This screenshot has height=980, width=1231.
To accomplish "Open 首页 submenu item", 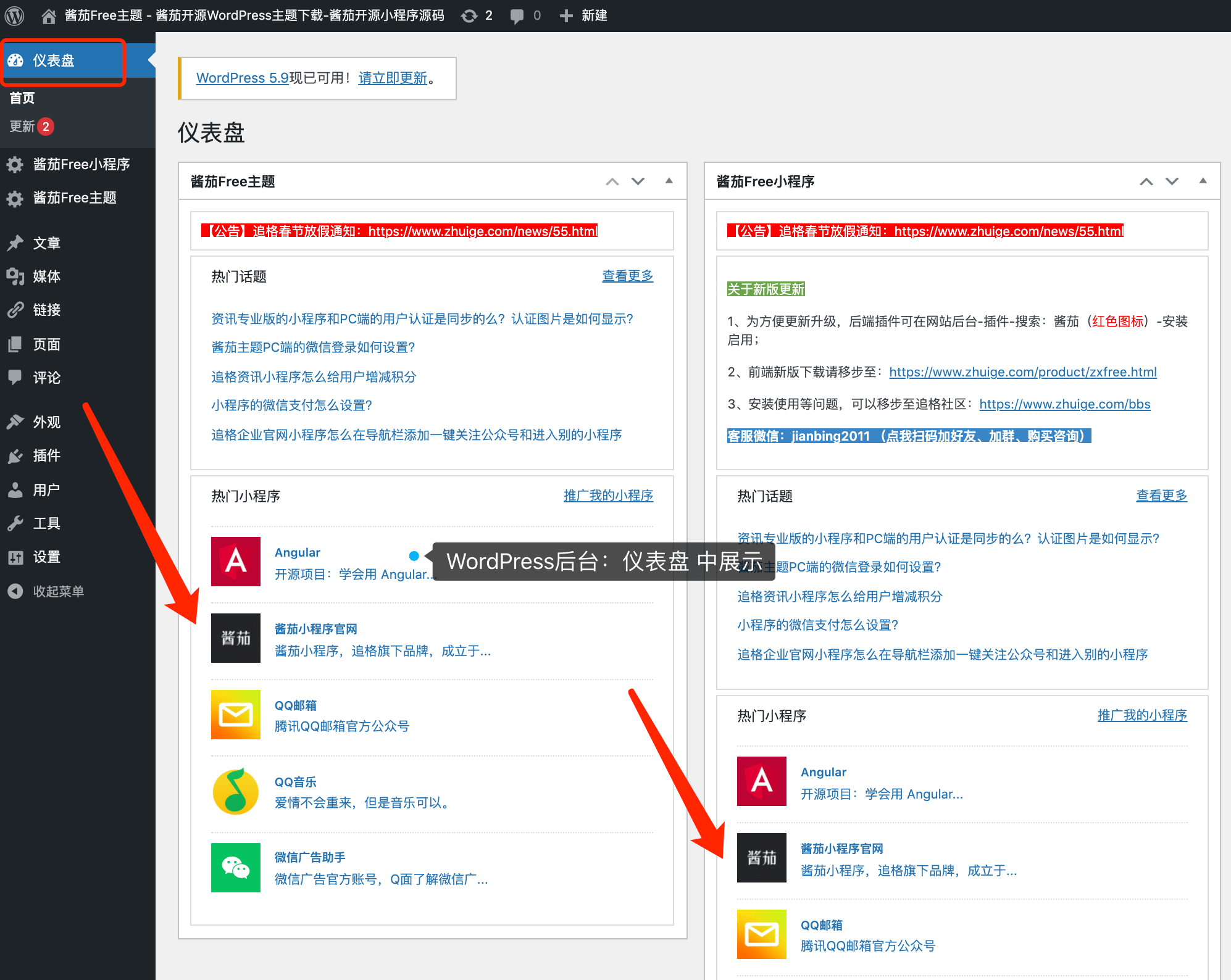I will click(22, 98).
